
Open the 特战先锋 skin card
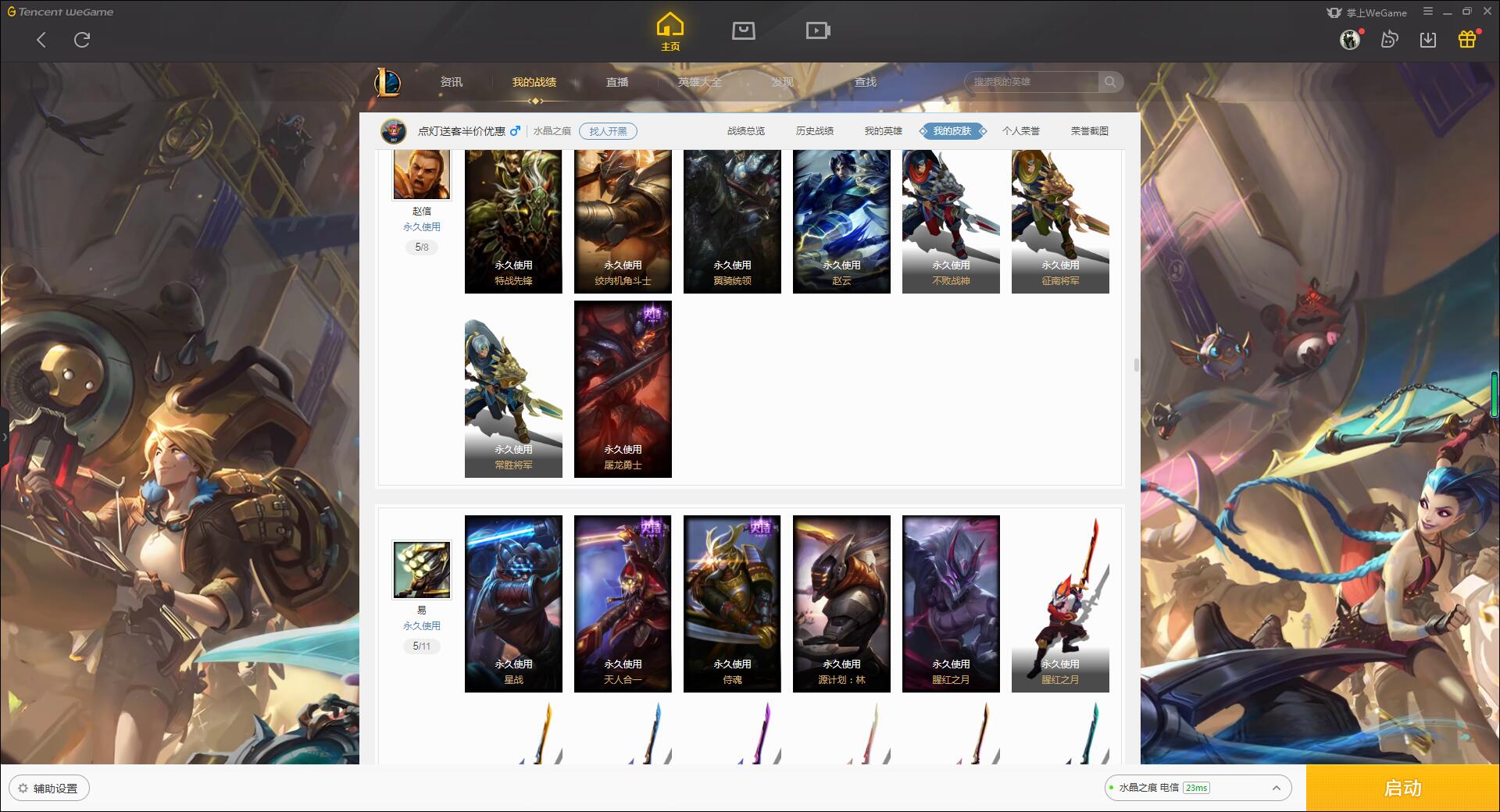pyautogui.click(x=513, y=222)
